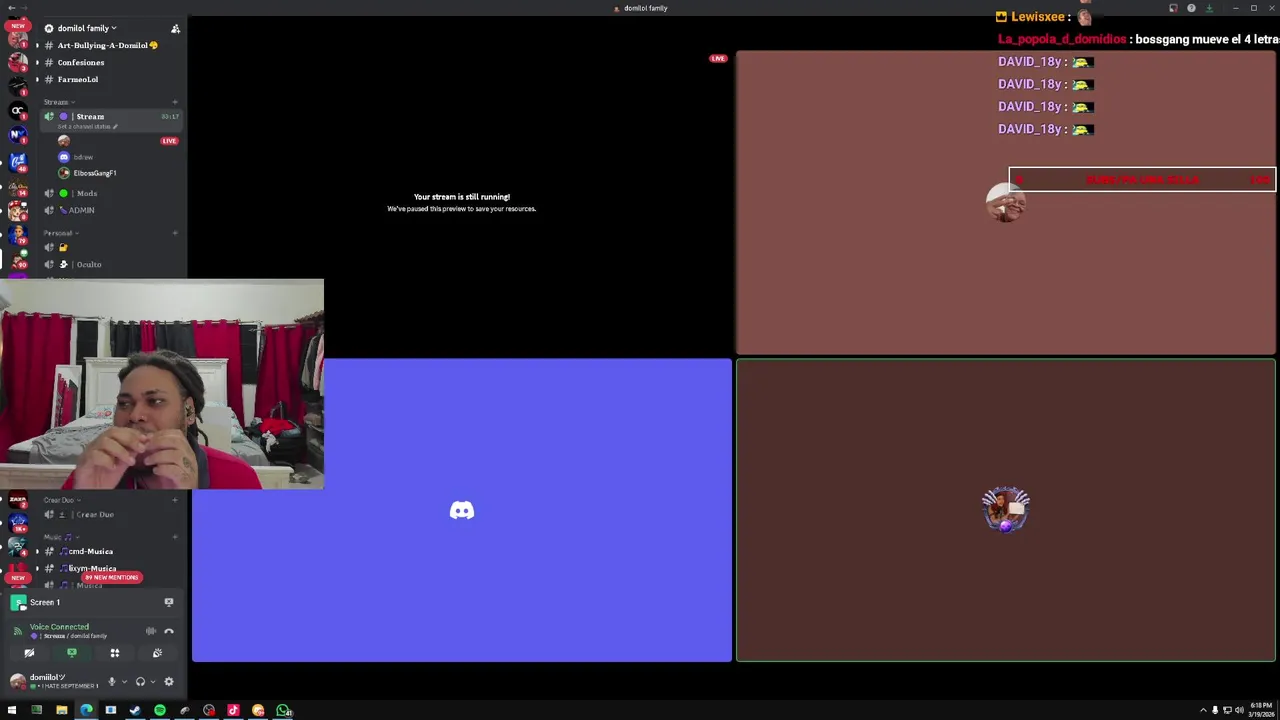Disconnect from voice with hang-up icon

point(169,631)
